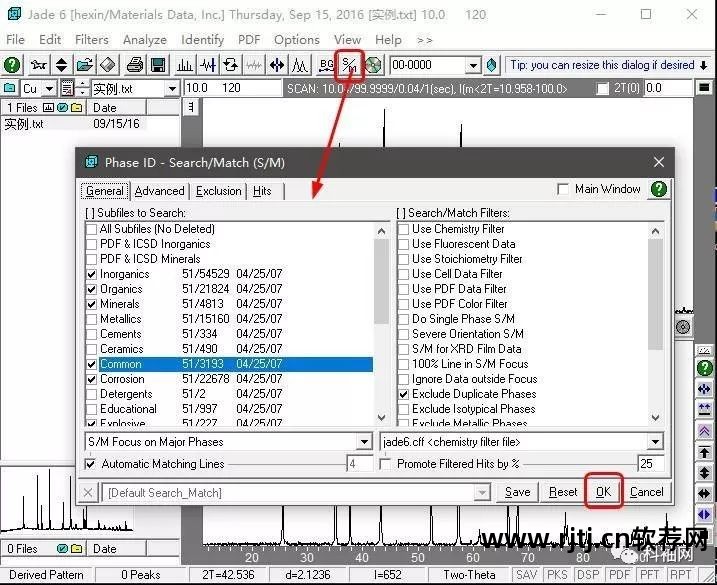Click the cycle refresh pattern icon
Viewport: 717px width, 585px height.
(230, 65)
